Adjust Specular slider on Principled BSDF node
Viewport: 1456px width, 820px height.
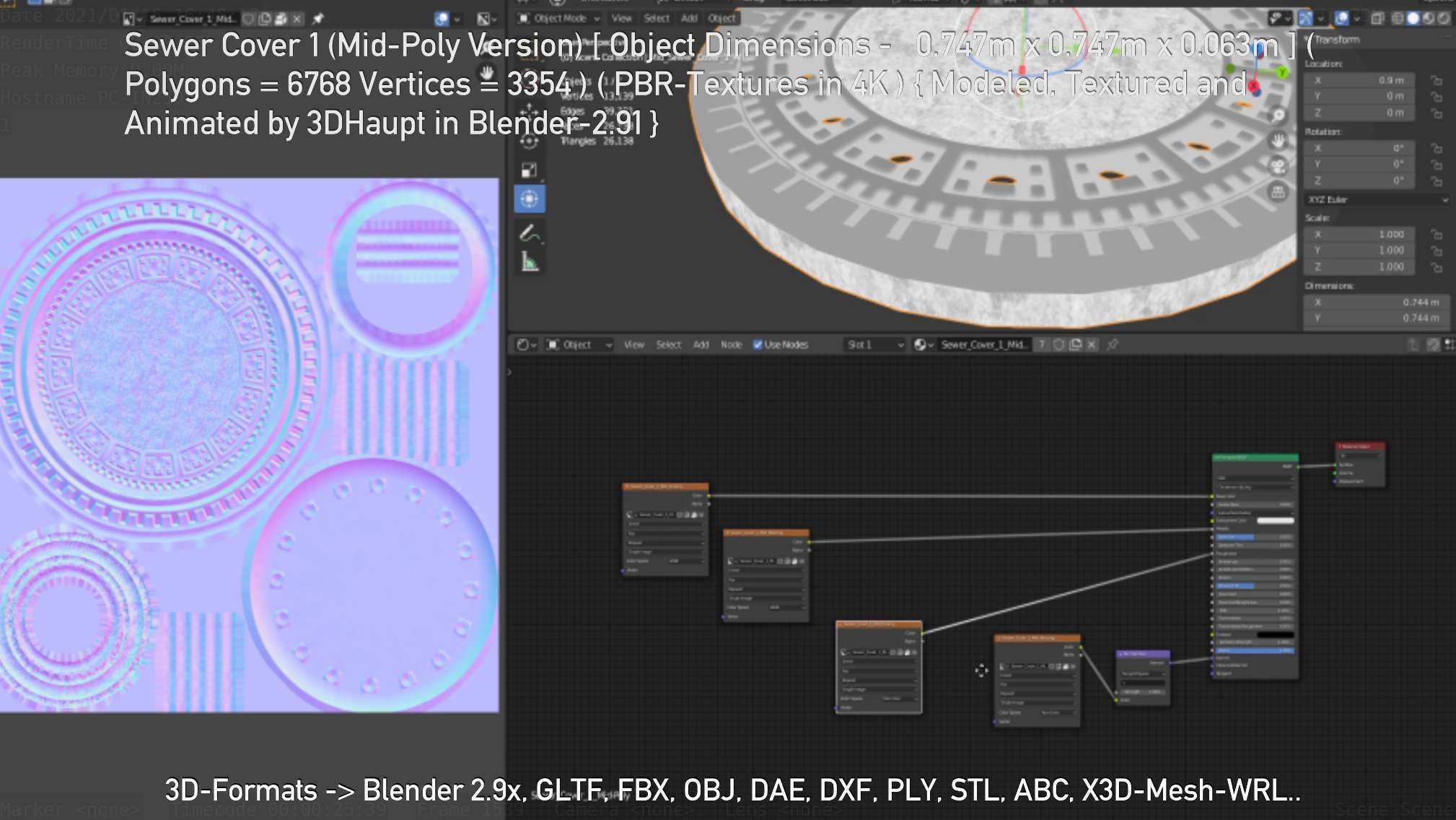click(x=1255, y=537)
